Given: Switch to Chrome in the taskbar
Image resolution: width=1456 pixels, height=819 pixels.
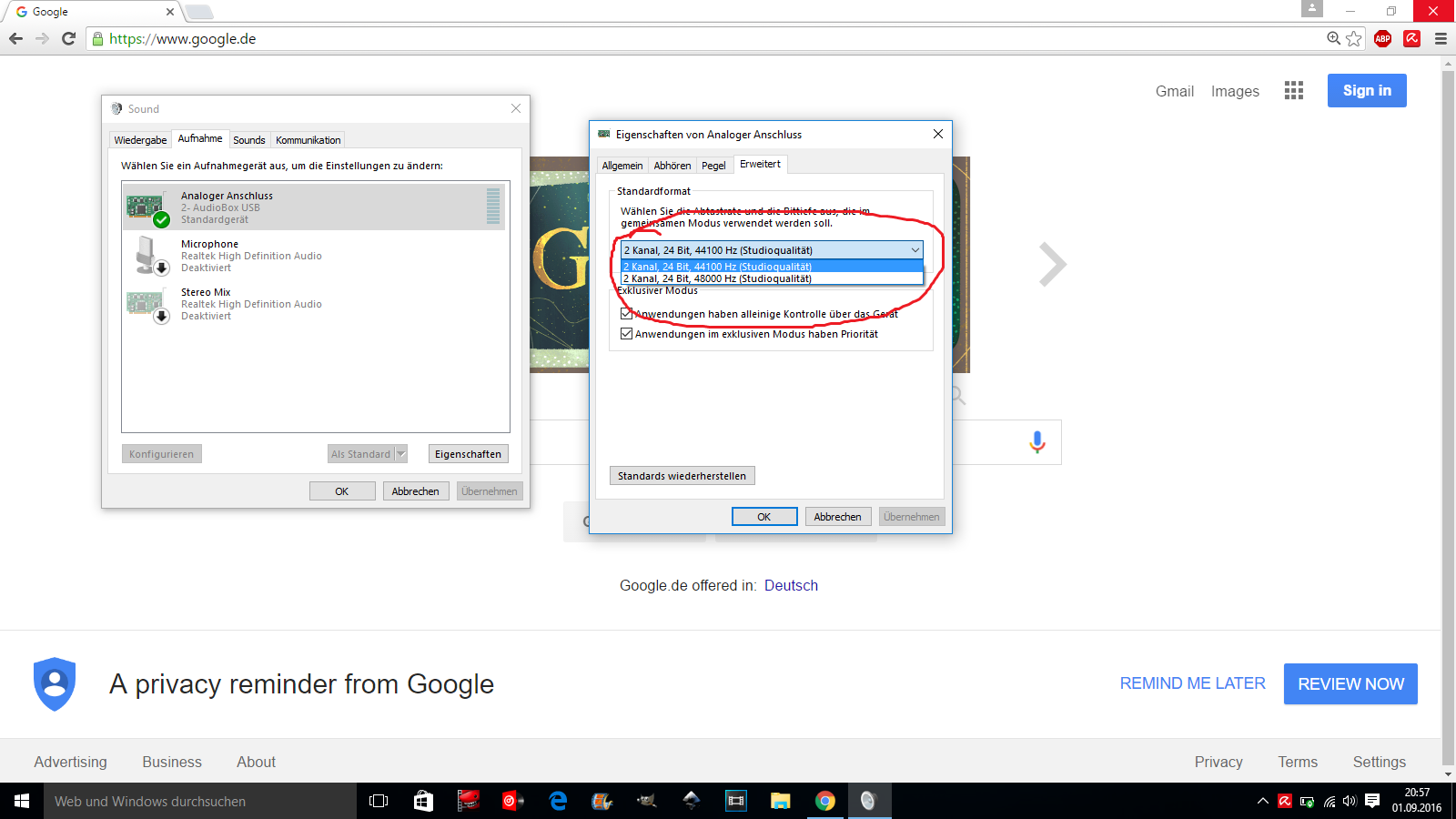Looking at the screenshot, I should (825, 801).
